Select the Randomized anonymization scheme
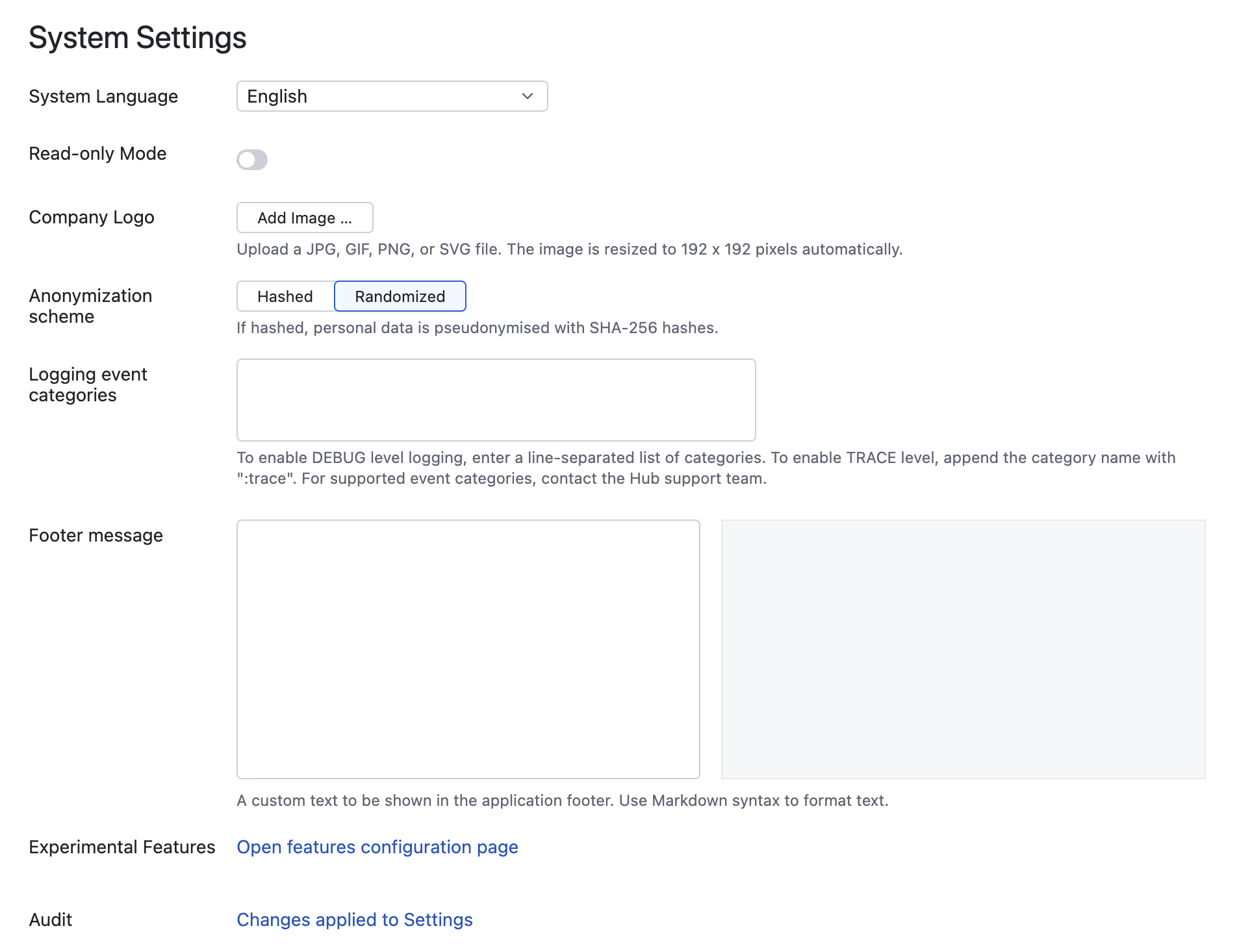 pyautogui.click(x=400, y=296)
